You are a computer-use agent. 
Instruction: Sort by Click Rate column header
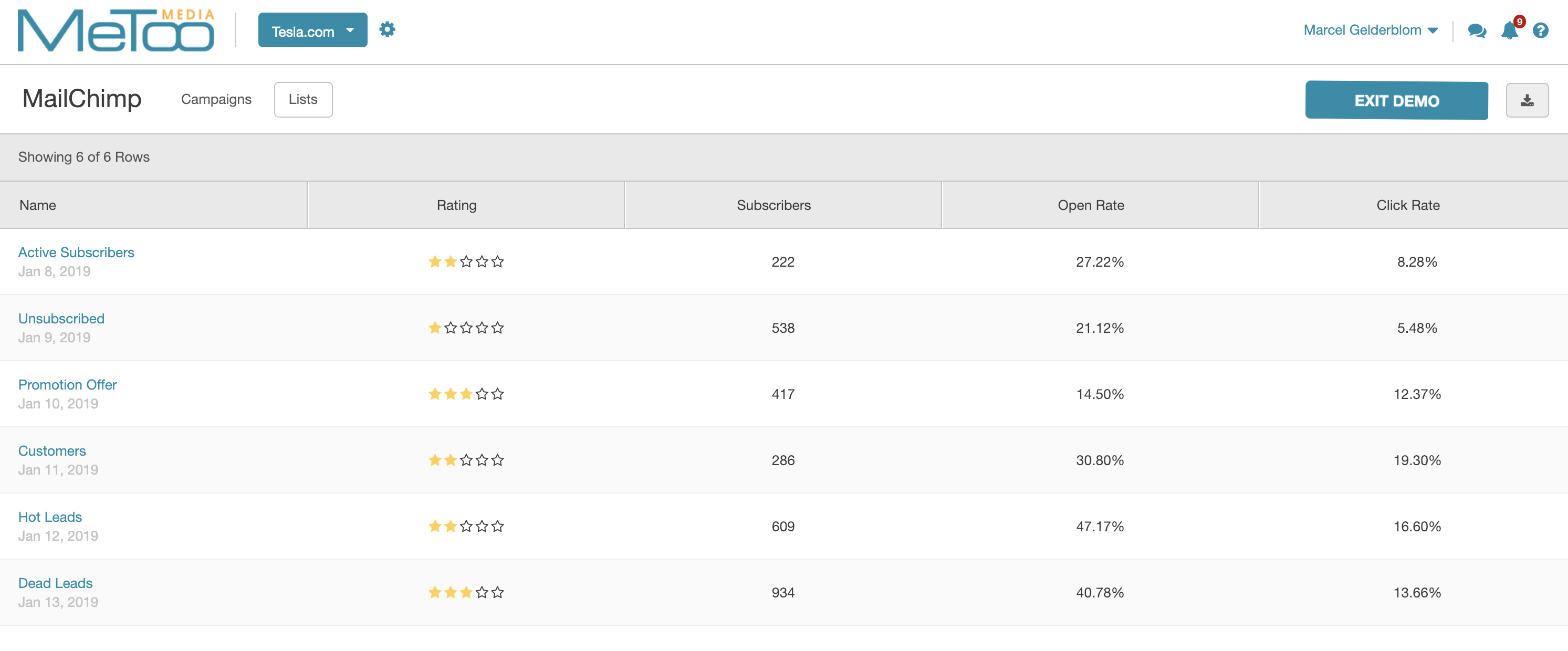pyautogui.click(x=1414, y=205)
